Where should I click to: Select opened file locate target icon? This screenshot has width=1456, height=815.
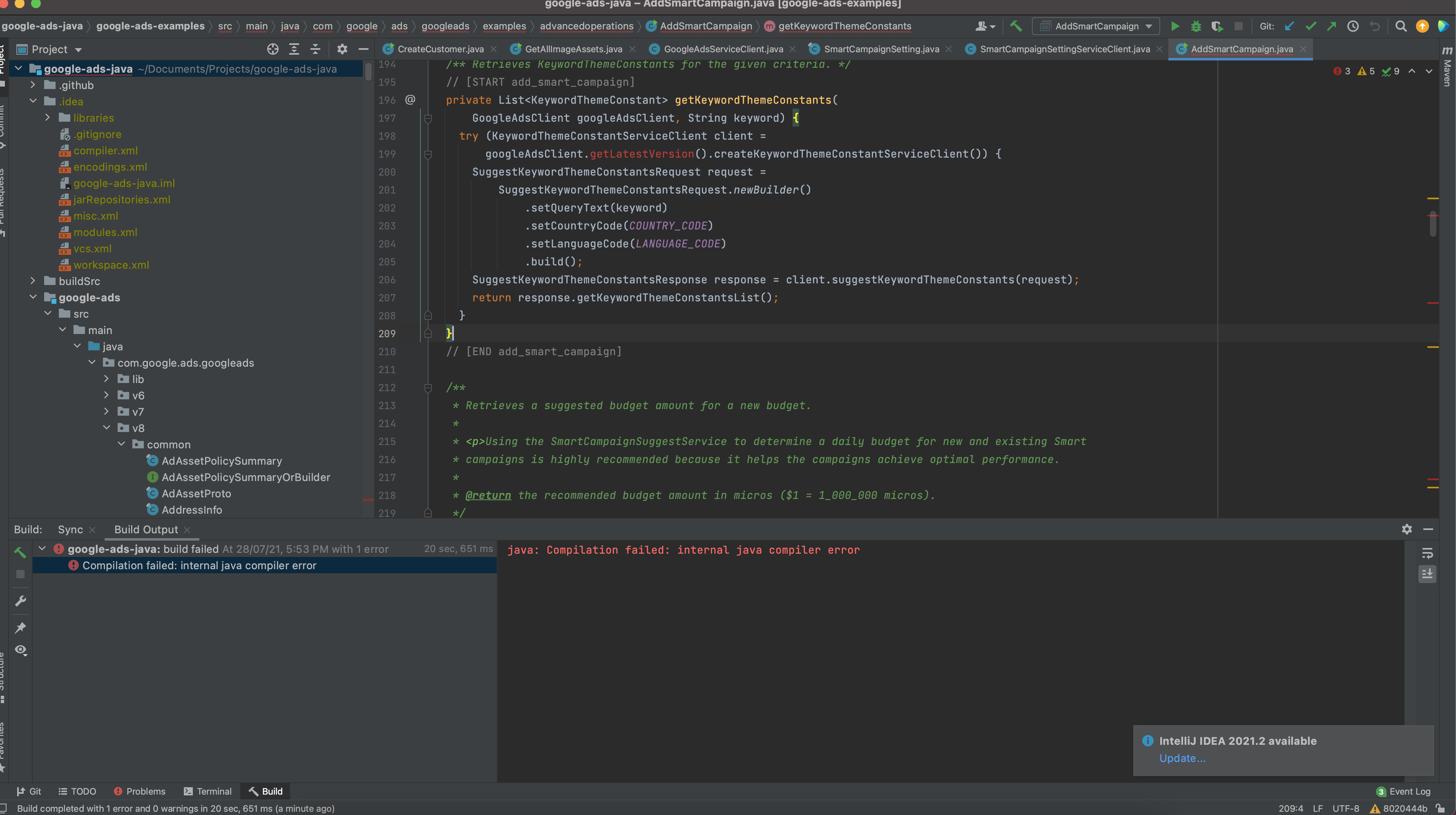point(272,49)
